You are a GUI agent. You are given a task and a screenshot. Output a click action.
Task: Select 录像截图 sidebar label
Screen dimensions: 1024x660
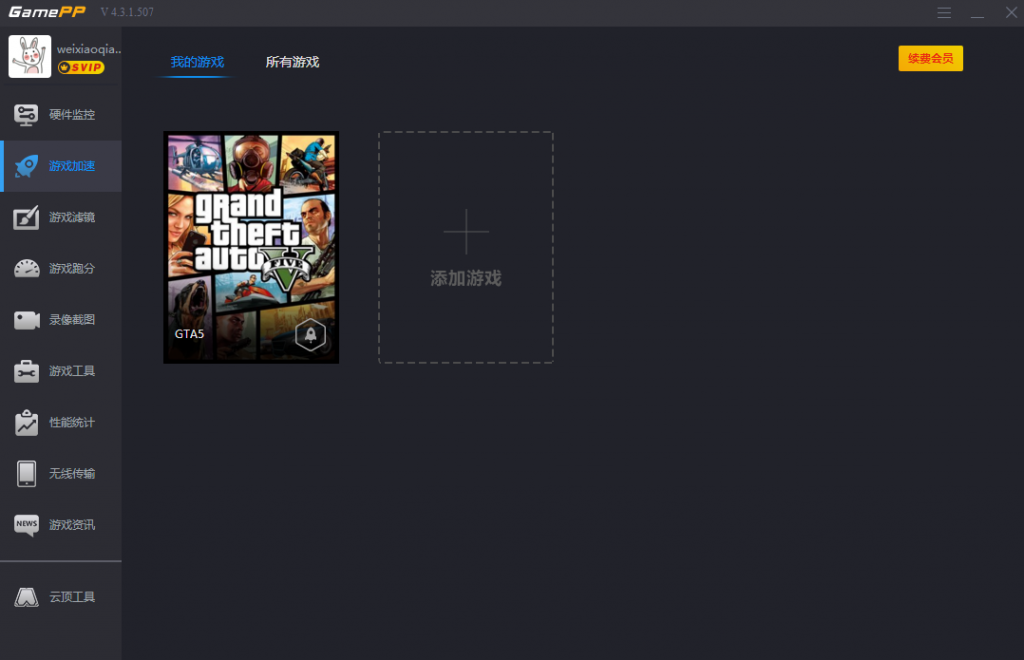[x=72, y=320]
